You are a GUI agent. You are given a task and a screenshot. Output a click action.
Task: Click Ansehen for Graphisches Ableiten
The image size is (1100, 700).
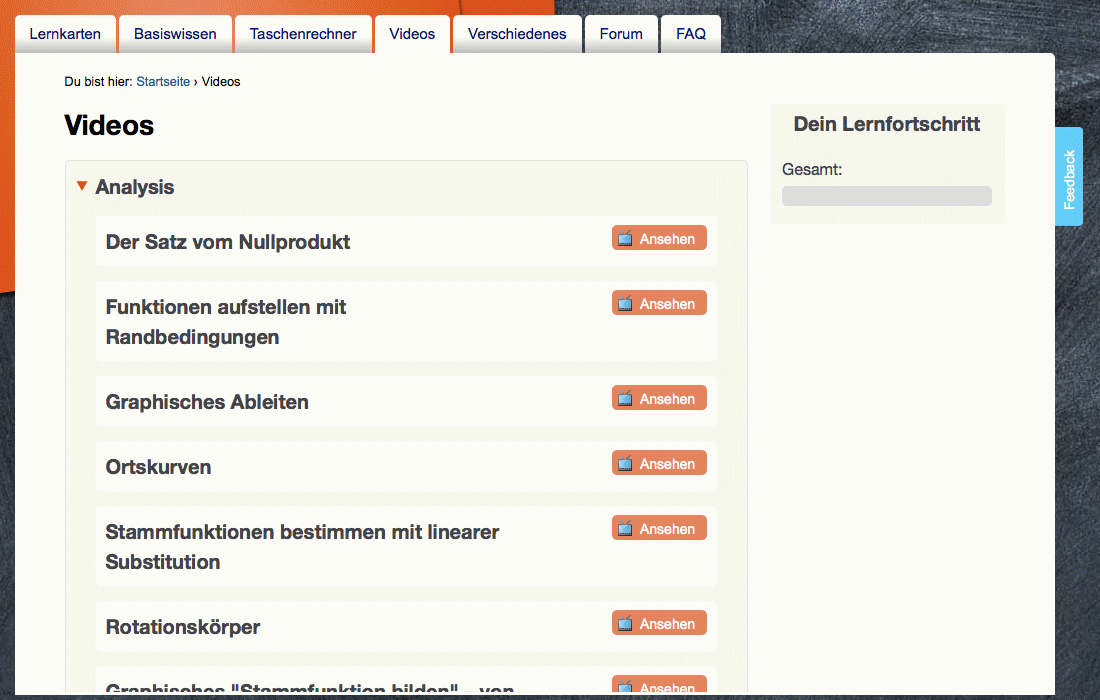(x=659, y=398)
